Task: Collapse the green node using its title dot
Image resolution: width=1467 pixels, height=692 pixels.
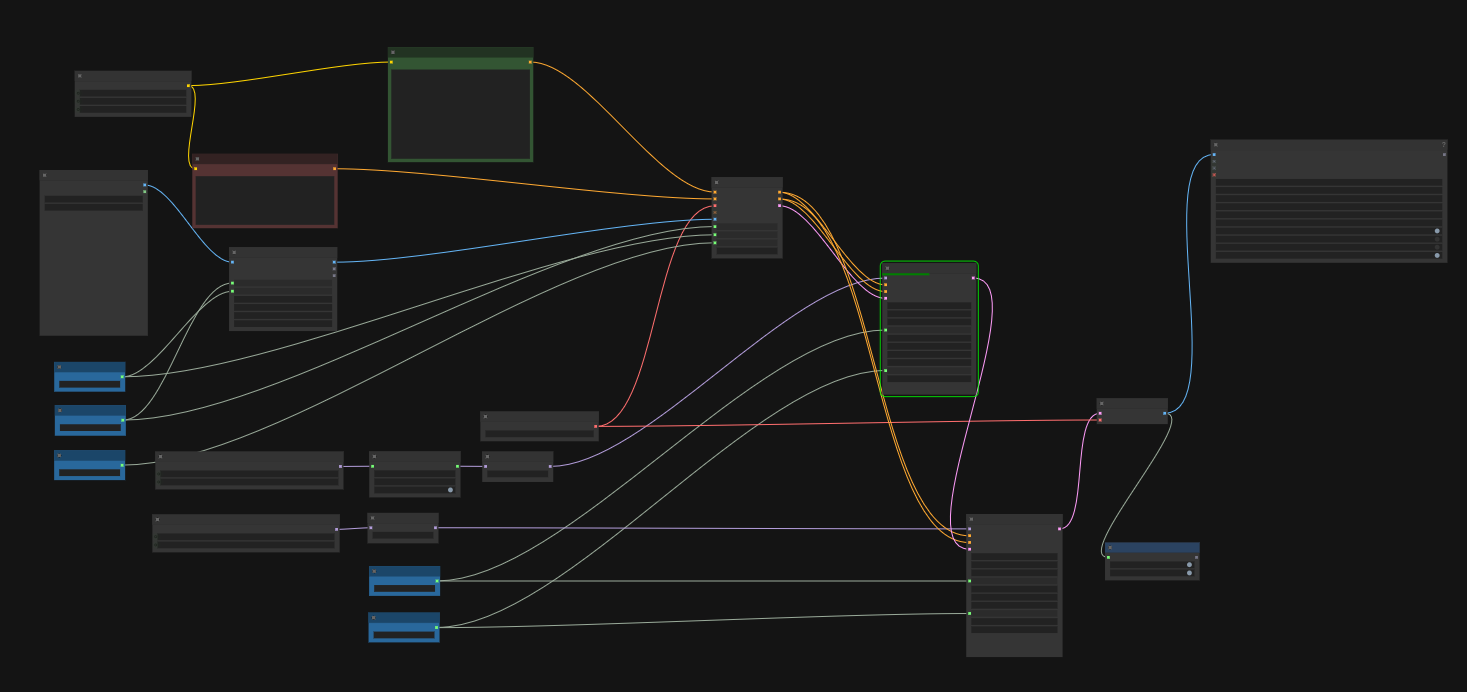Action: (x=393, y=53)
